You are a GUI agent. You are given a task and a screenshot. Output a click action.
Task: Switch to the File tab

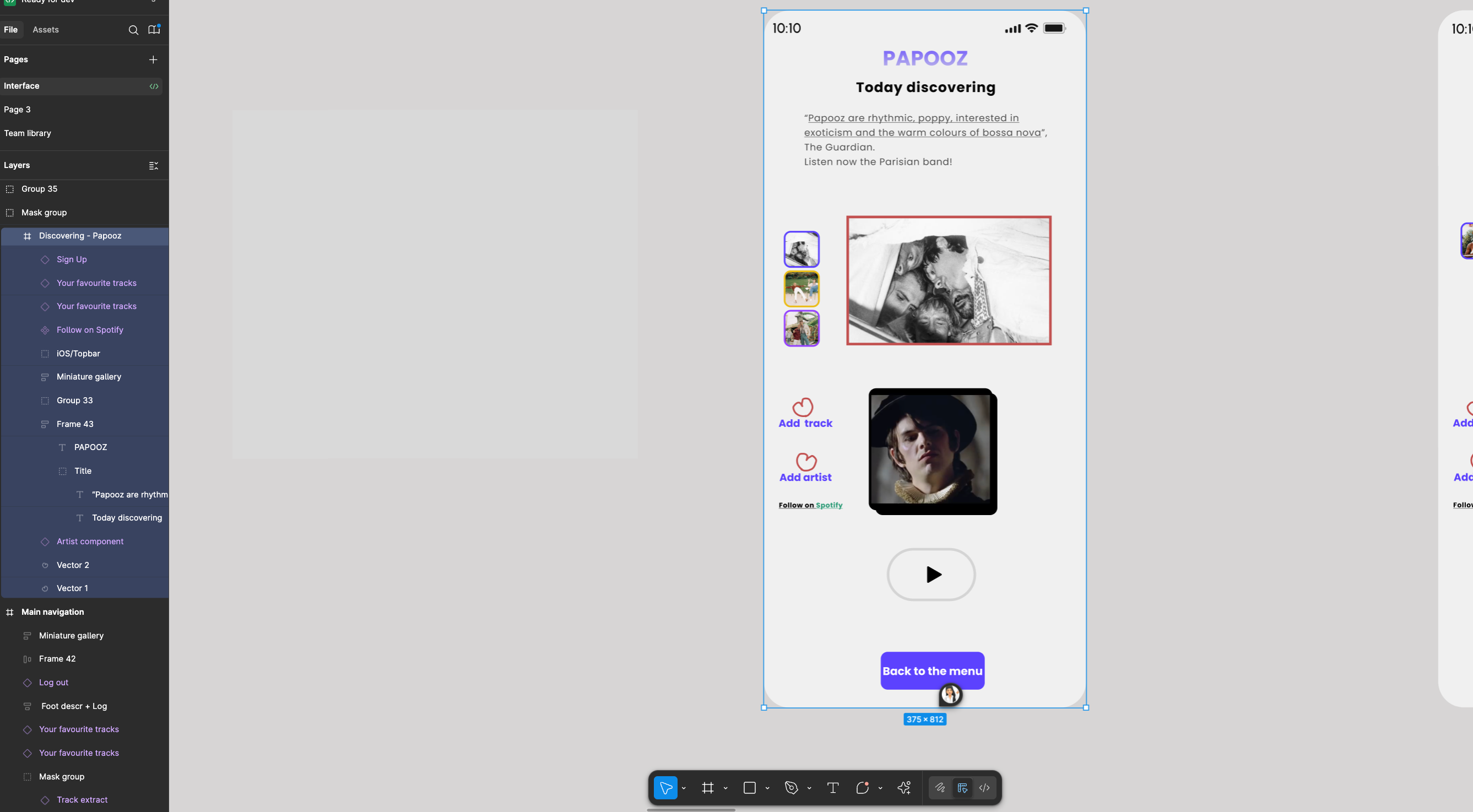11,30
